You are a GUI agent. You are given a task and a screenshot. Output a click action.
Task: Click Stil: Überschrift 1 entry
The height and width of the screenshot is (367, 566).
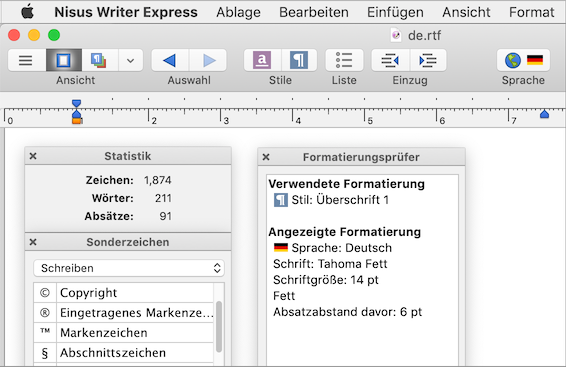click(331, 200)
